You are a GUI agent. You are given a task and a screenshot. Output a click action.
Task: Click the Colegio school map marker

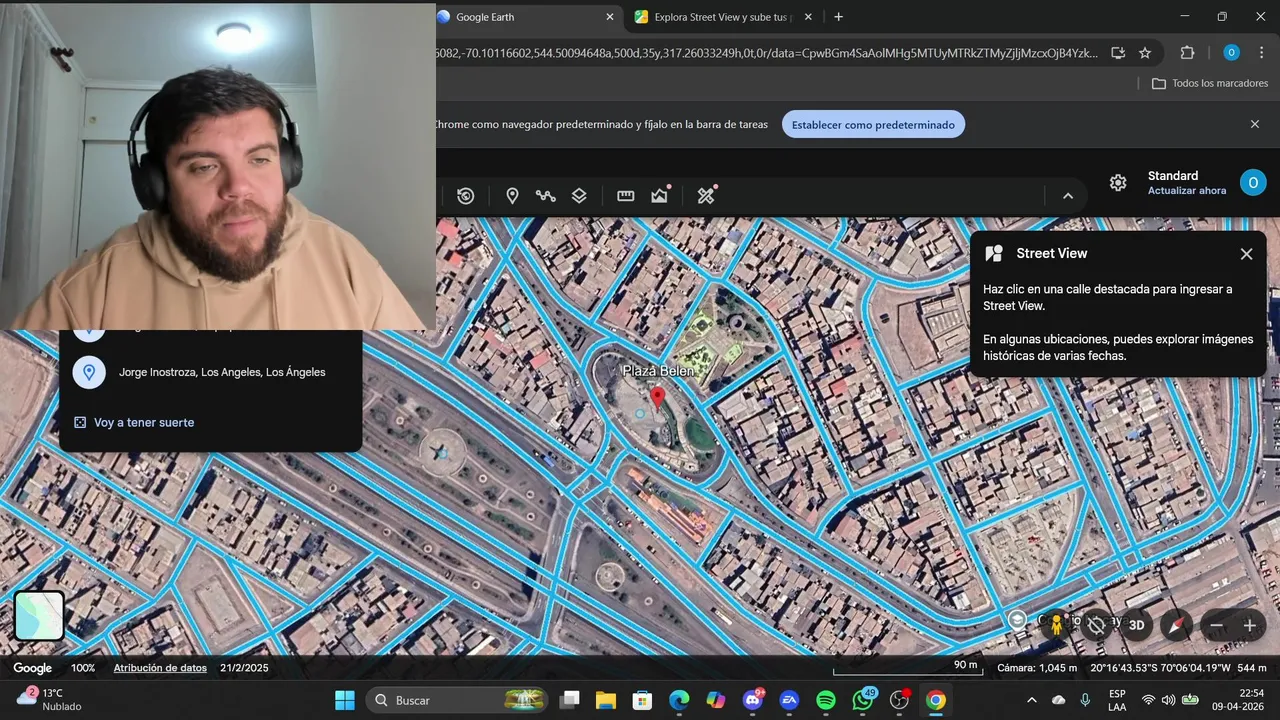coord(1017,620)
